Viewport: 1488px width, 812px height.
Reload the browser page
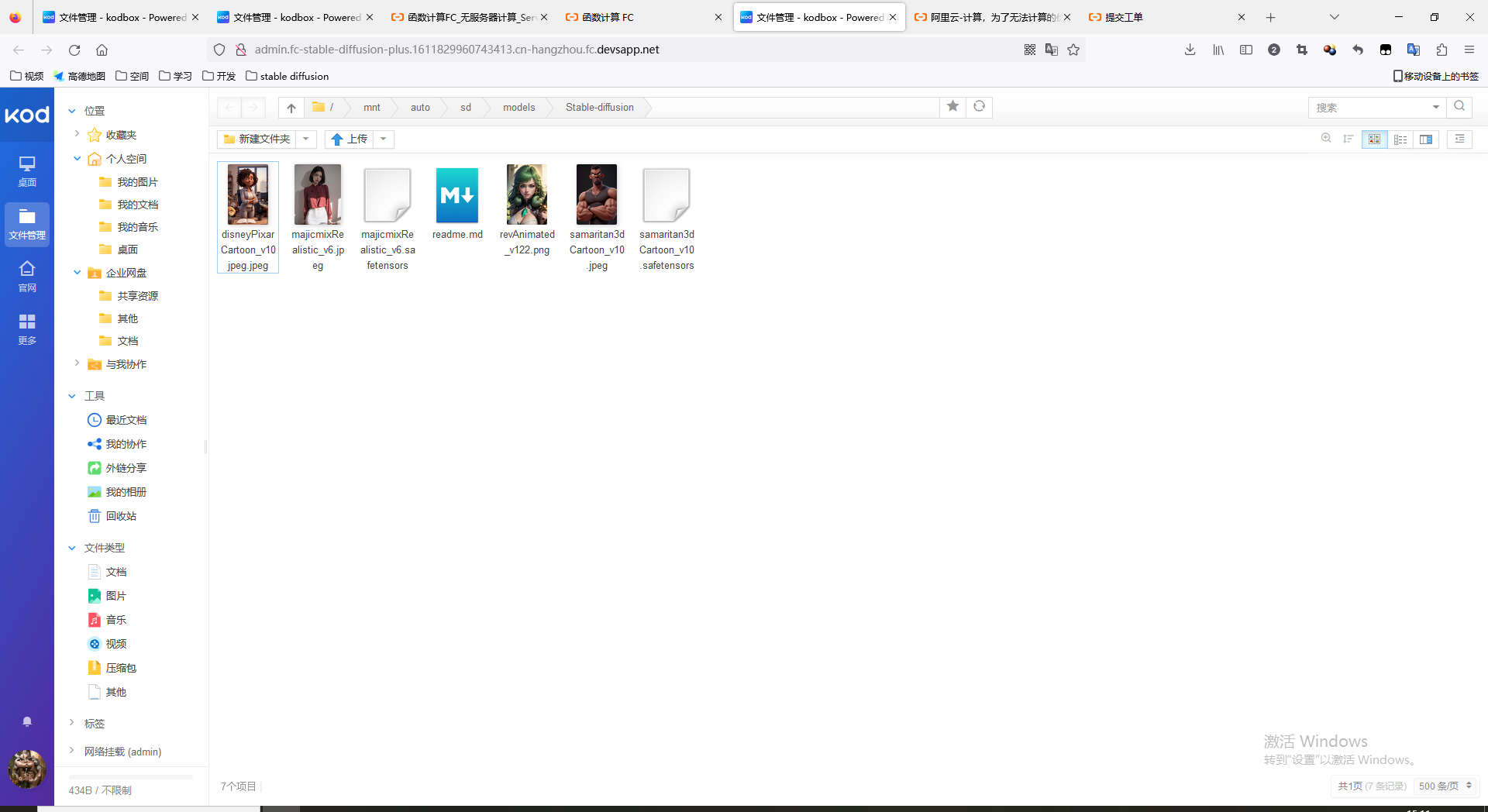pos(74,50)
